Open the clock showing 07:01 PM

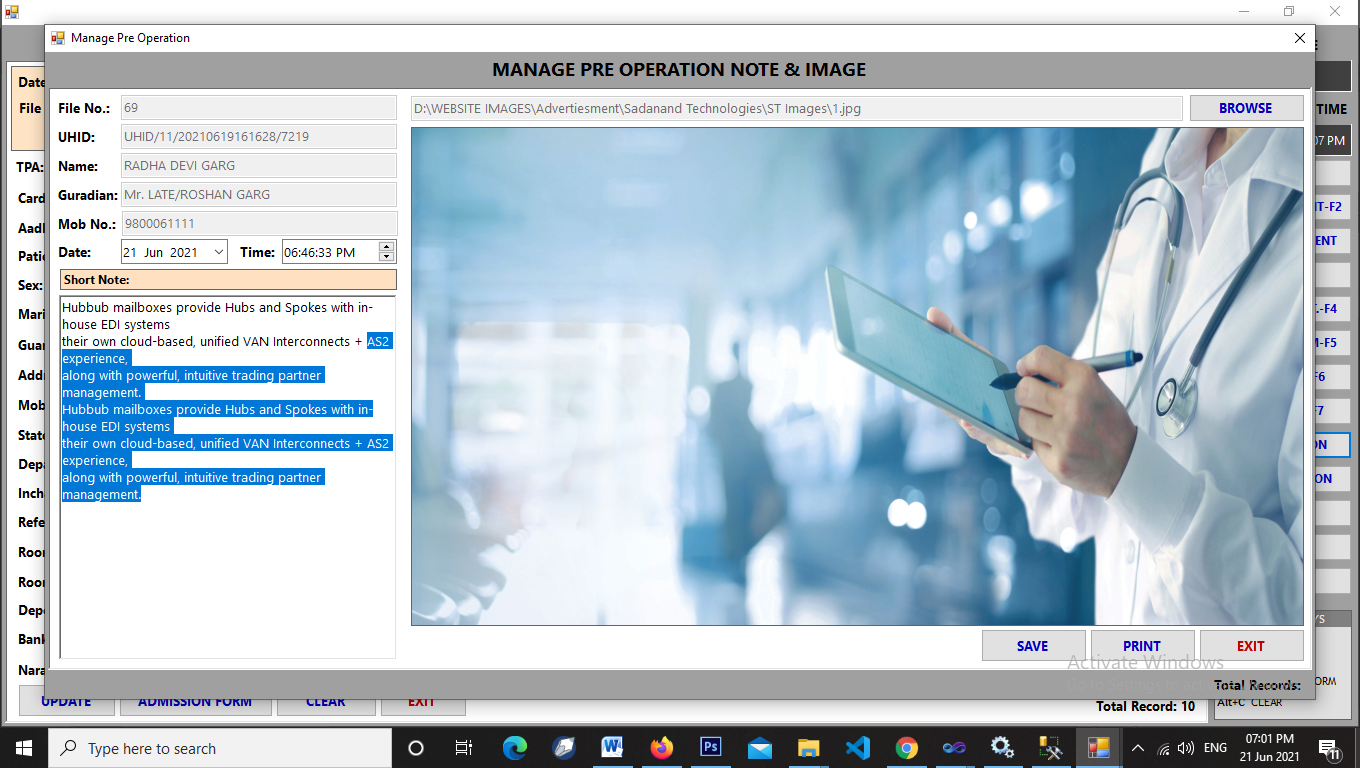coord(1270,748)
